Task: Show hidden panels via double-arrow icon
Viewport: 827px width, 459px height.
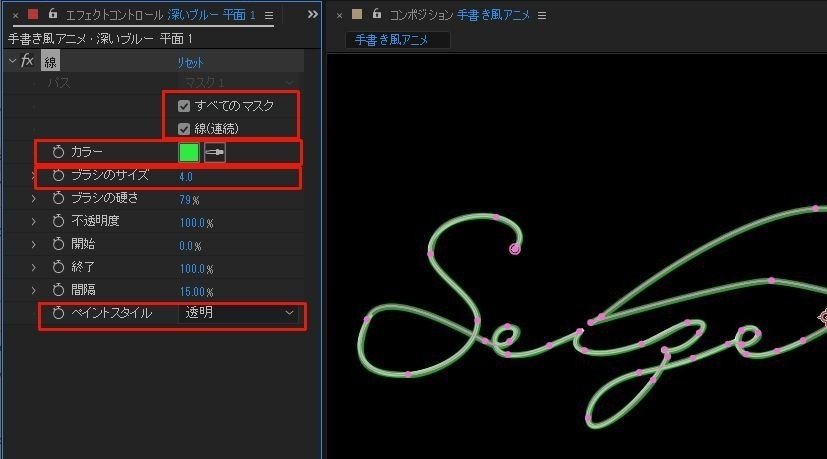Action: 312,15
